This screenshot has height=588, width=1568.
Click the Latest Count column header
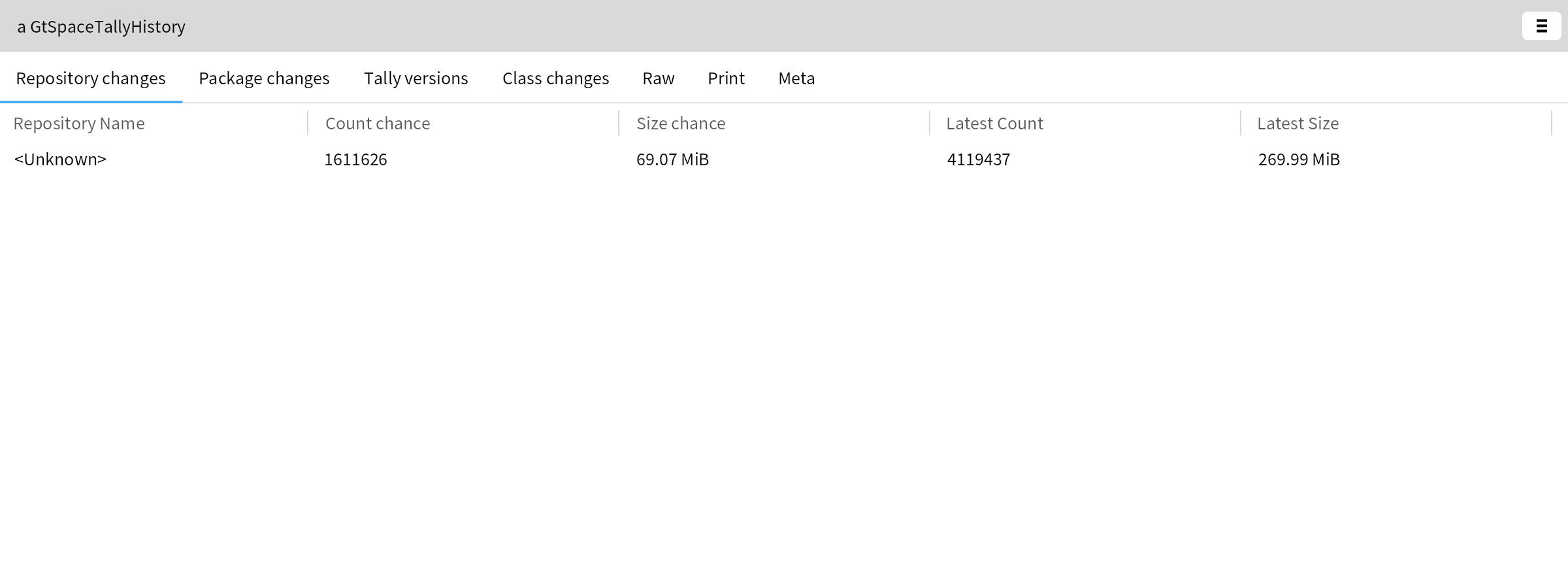tap(994, 123)
